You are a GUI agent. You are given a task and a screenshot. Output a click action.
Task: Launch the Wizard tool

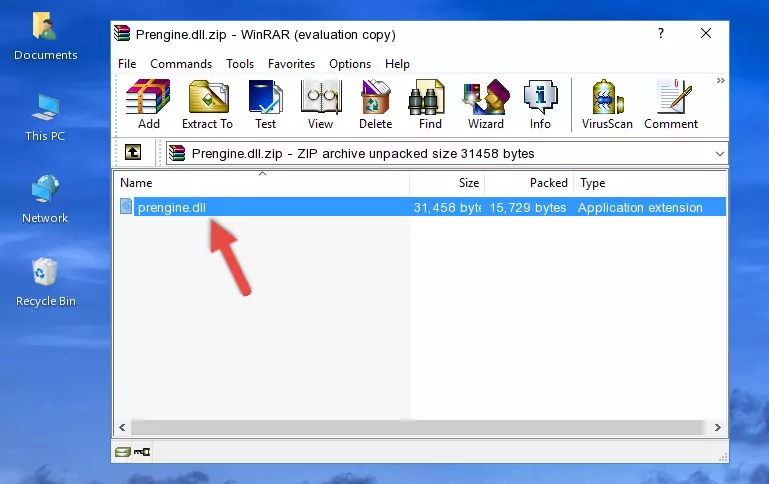pos(486,104)
